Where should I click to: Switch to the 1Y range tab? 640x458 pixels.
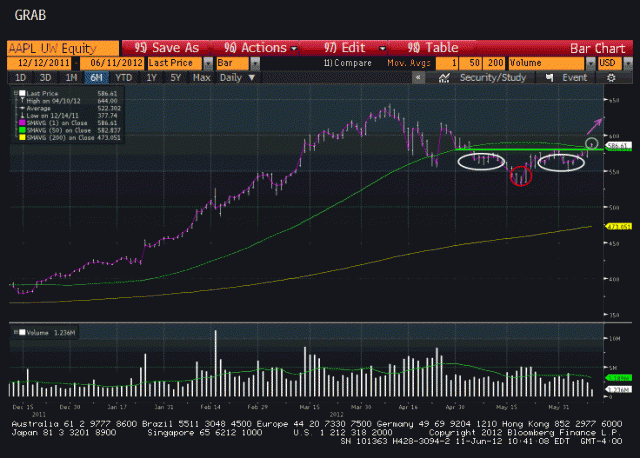tap(151, 78)
